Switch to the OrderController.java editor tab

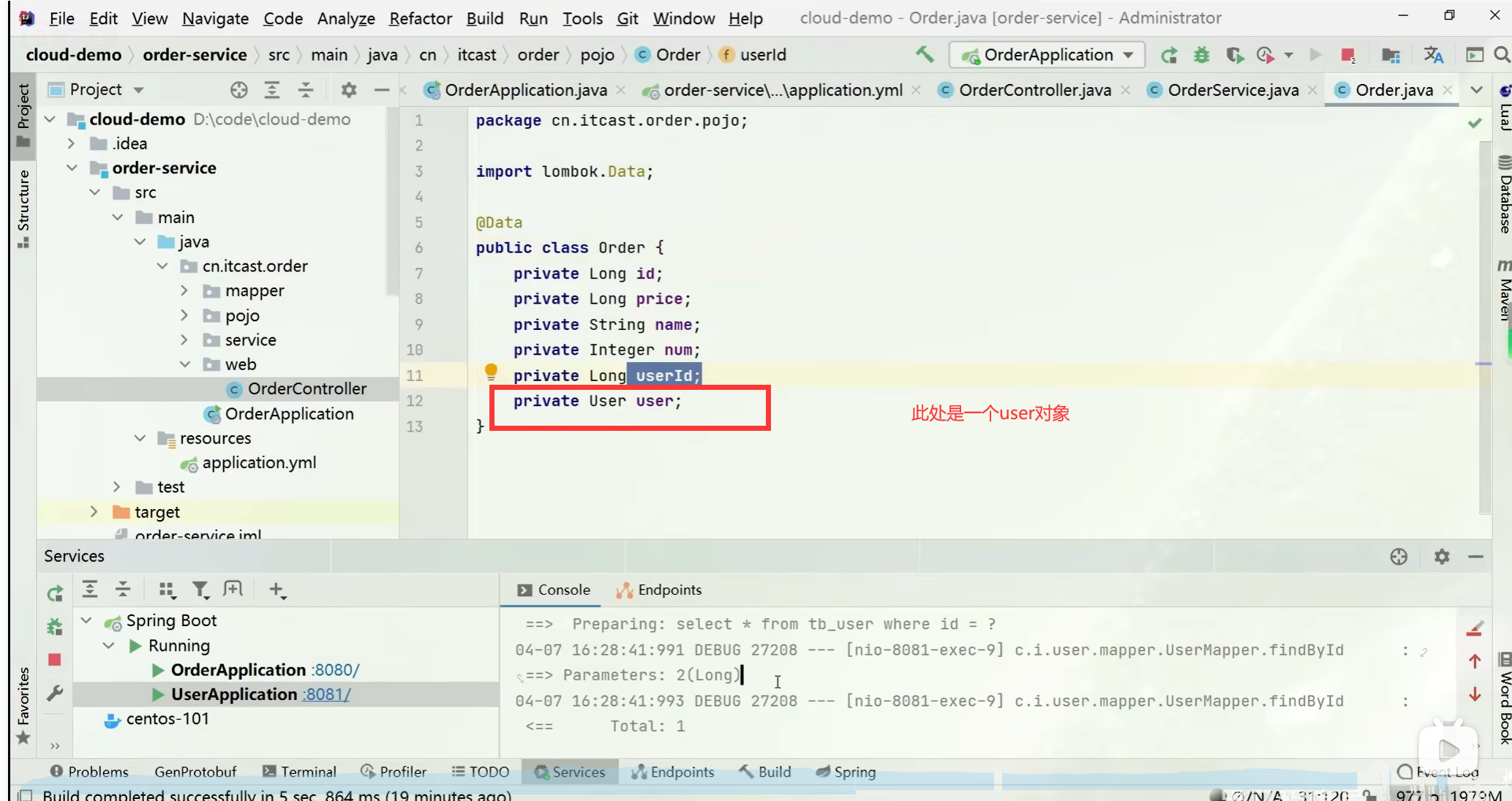(1034, 90)
